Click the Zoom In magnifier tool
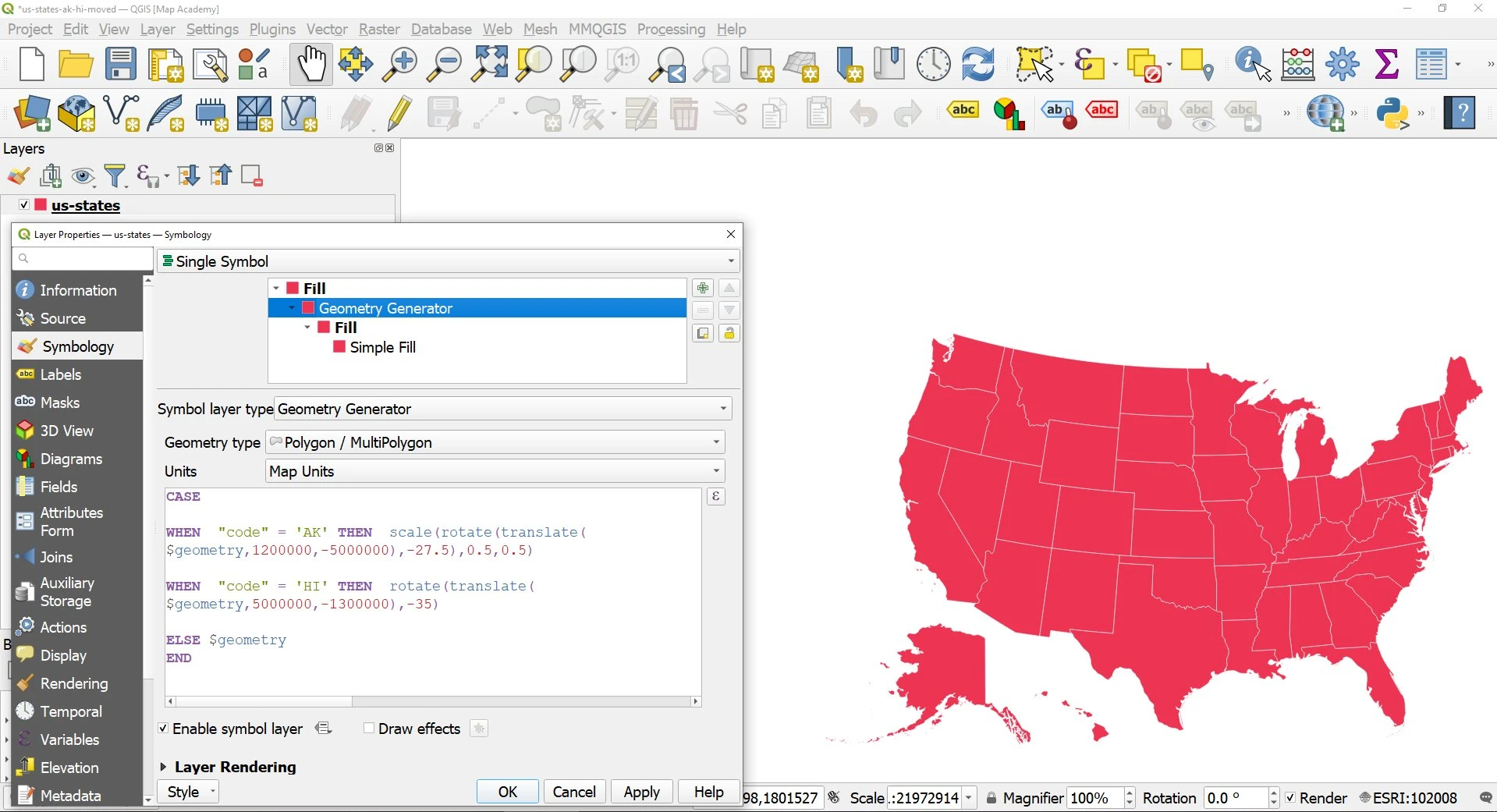Image resolution: width=1497 pixels, height=812 pixels. point(399,64)
